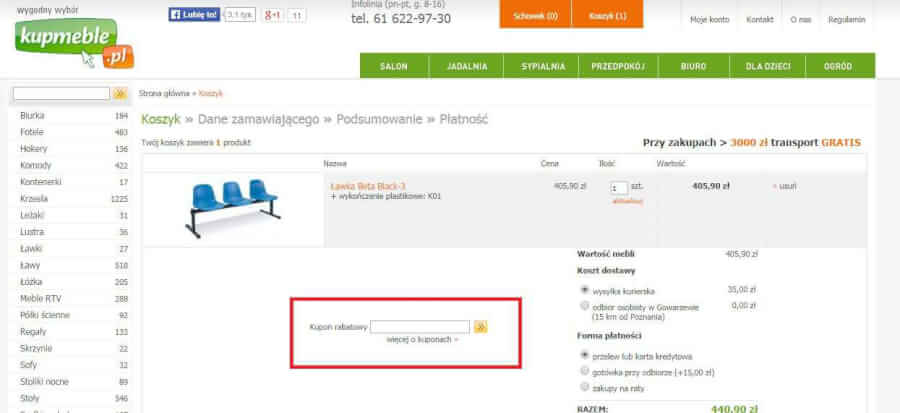The image size is (900, 413).
Task: Select gotówka przy odbiorze payment
Action: pyautogui.click(x=585, y=371)
